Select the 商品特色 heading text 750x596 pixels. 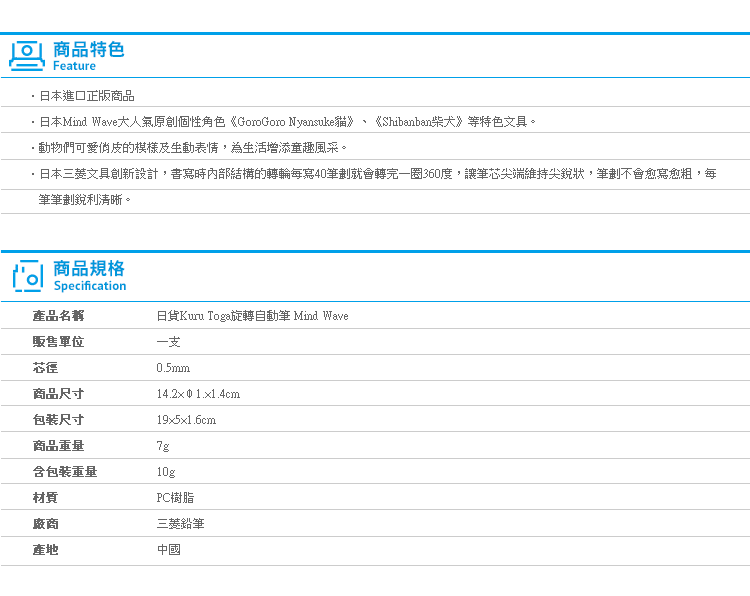88,49
